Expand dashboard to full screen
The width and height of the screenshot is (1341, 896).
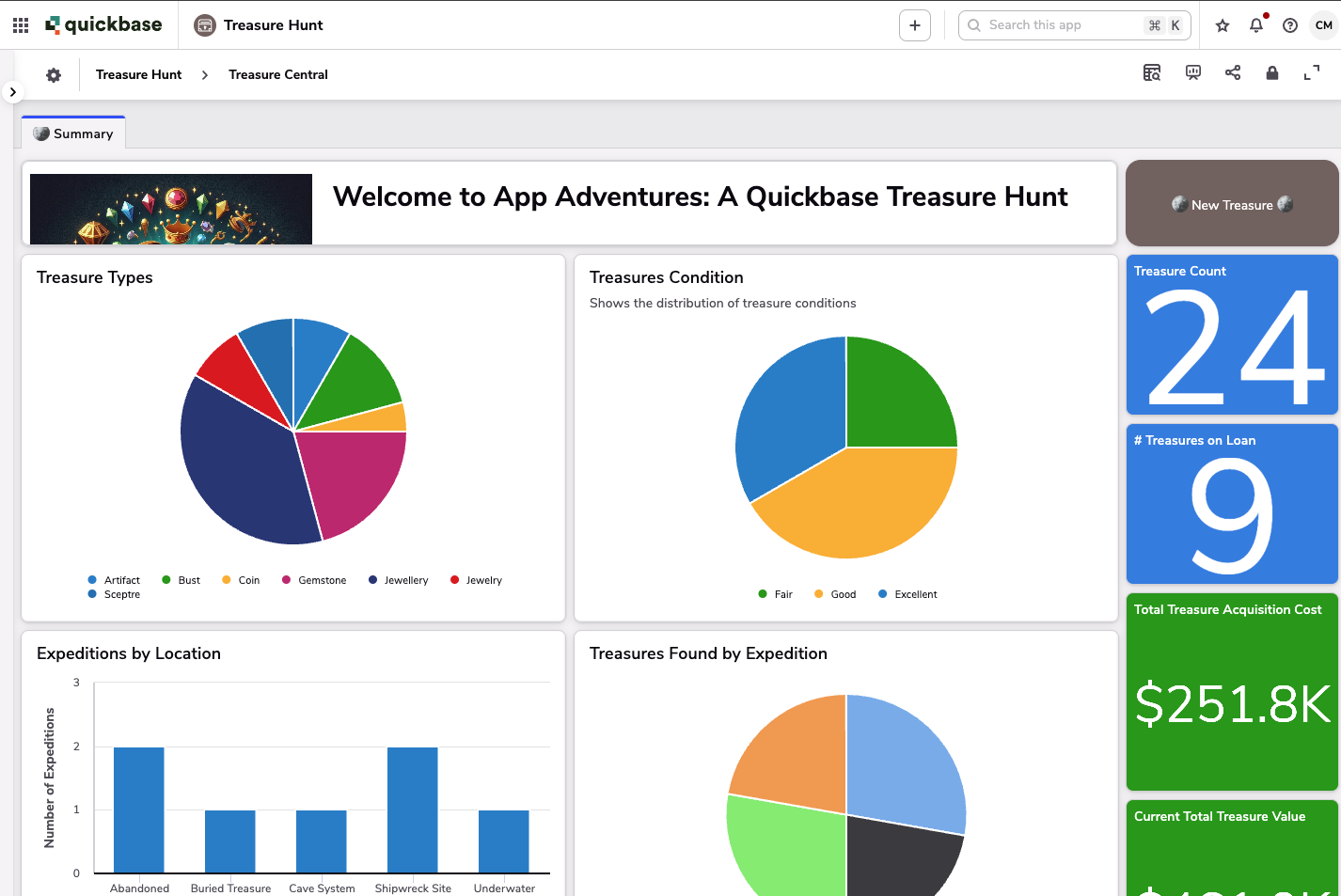coord(1312,72)
